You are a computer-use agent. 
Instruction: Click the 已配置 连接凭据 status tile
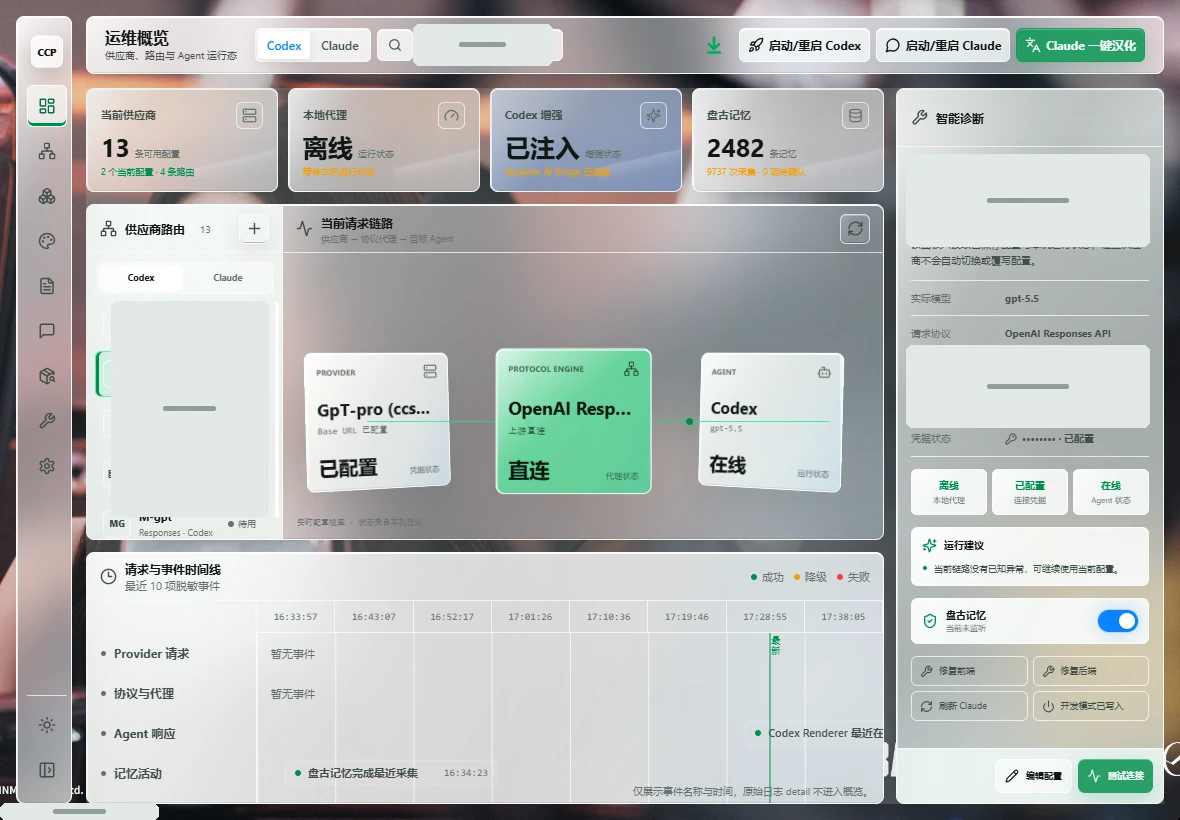coord(1029,492)
